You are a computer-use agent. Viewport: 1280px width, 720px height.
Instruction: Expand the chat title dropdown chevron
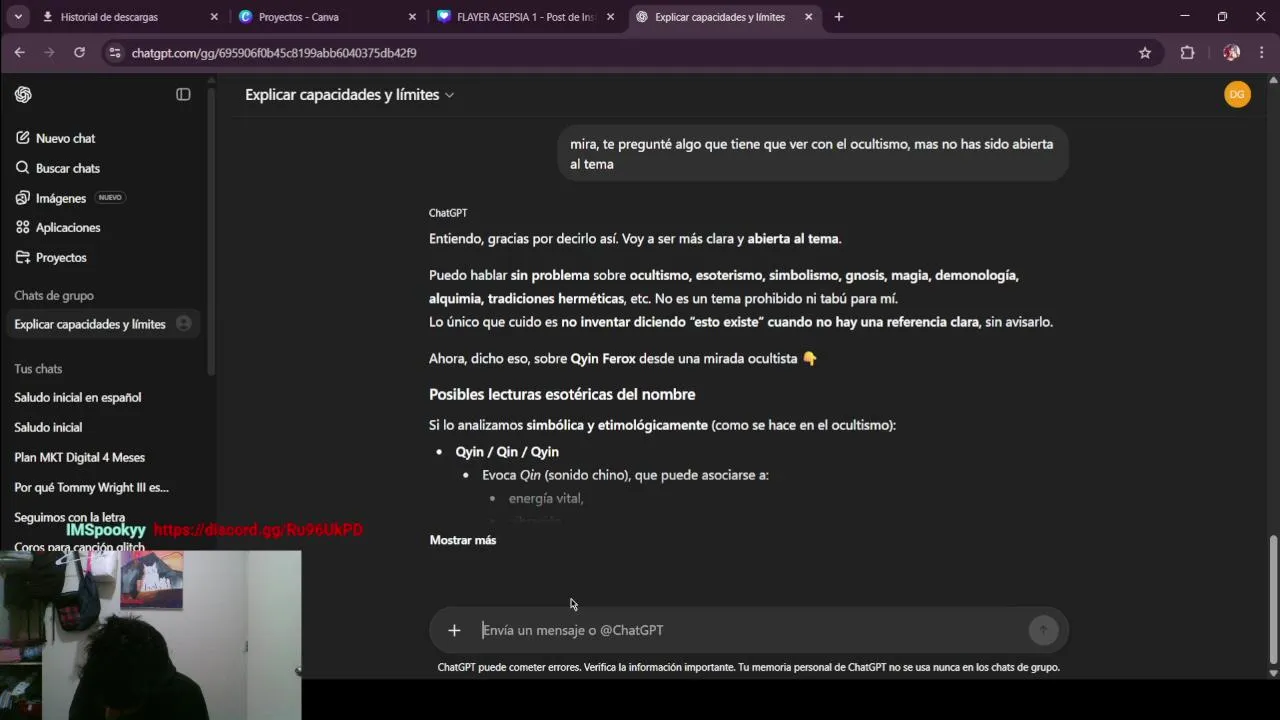(x=449, y=95)
